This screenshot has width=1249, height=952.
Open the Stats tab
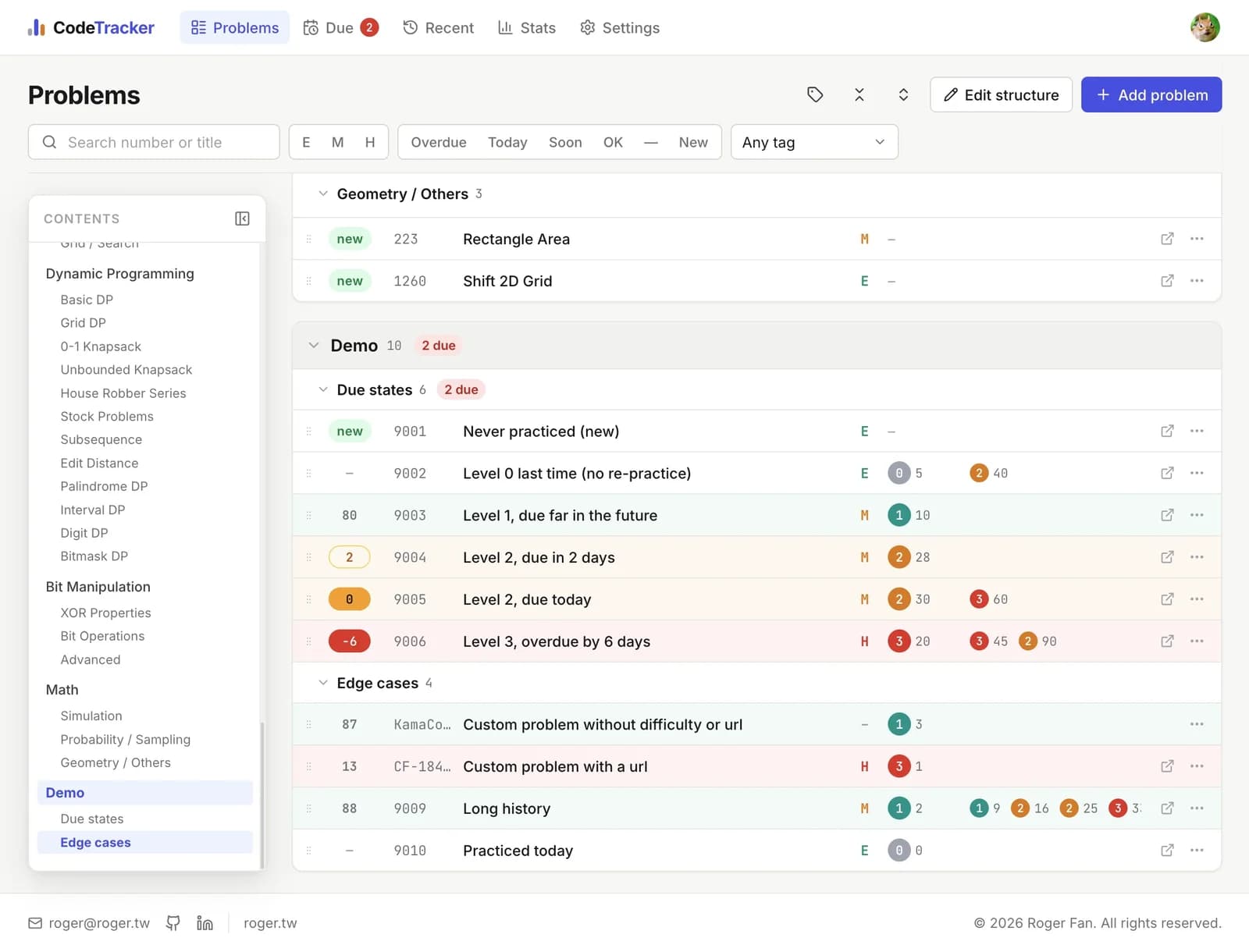pyautogui.click(x=527, y=27)
